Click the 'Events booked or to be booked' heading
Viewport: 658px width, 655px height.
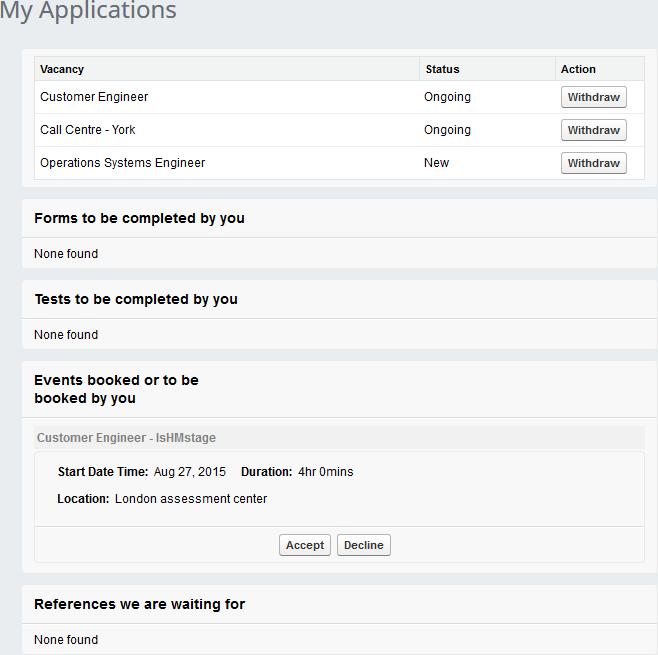coord(116,389)
